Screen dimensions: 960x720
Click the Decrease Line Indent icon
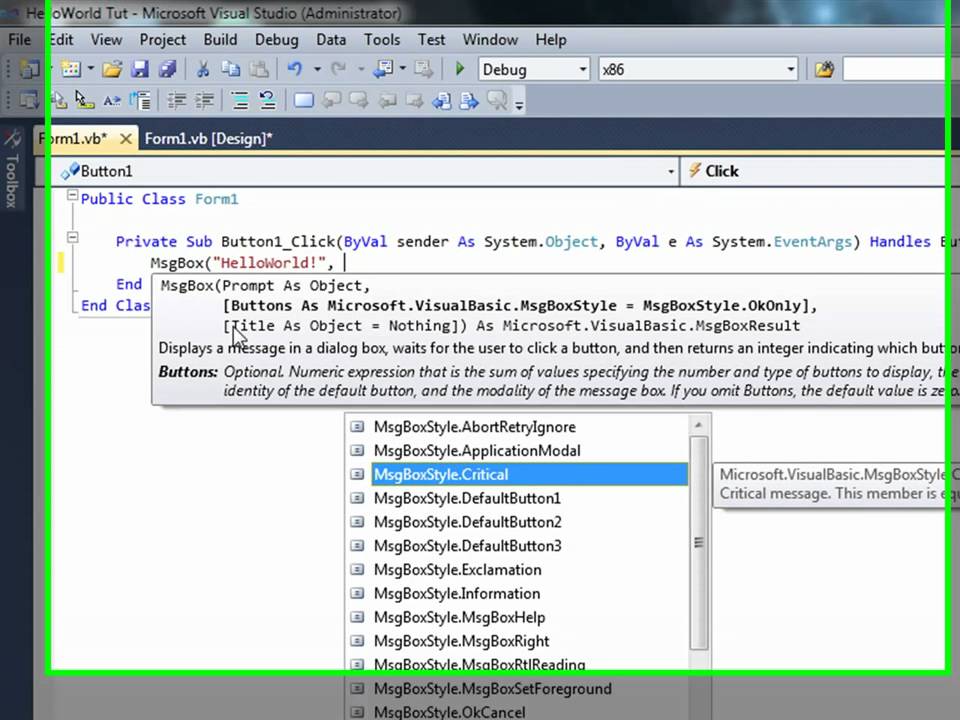177,100
